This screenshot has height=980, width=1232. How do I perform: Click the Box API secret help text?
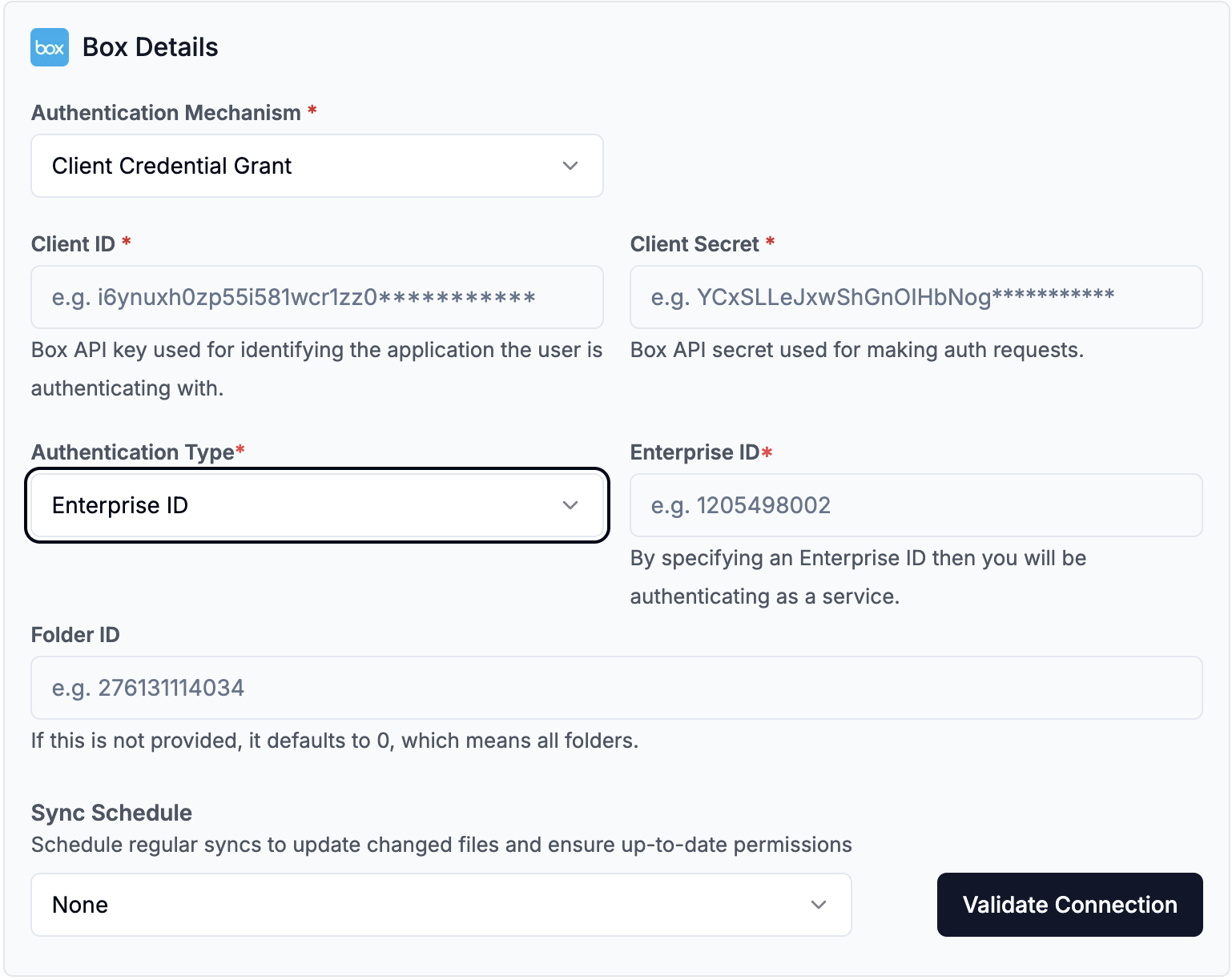pyautogui.click(x=856, y=350)
